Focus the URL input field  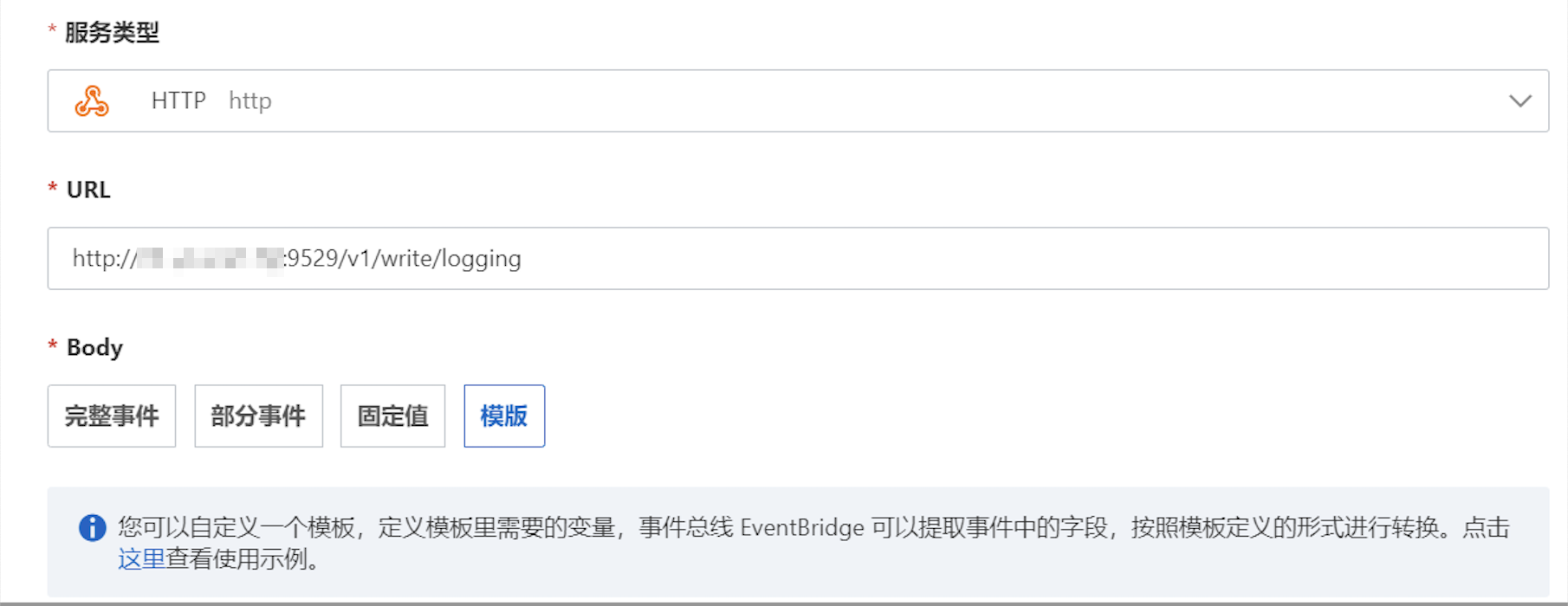tap(798, 258)
